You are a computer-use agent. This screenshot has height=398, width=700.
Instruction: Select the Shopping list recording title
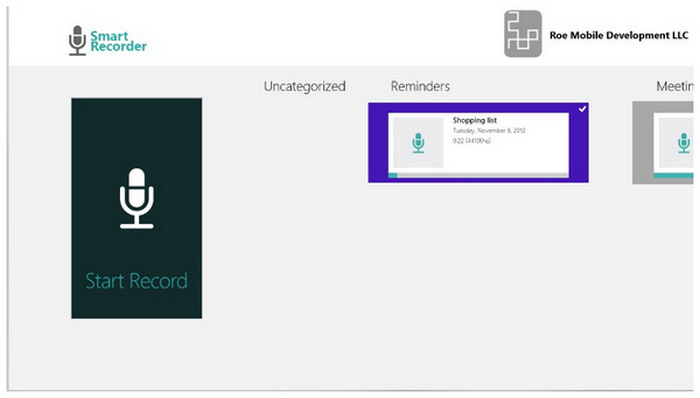click(x=475, y=120)
